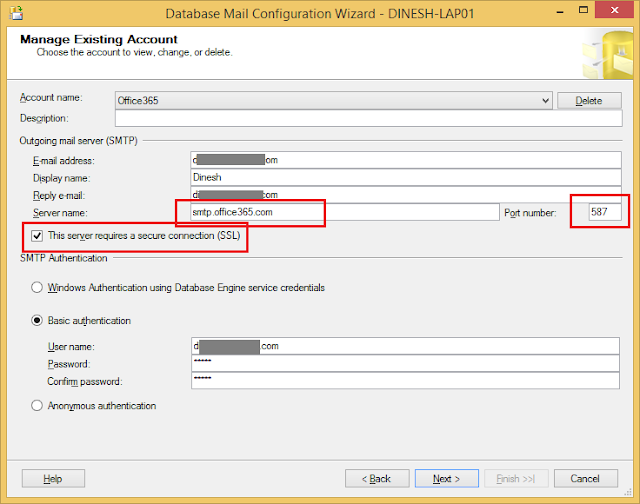This screenshot has height=504, width=640.
Task: Open Help for this wizard page
Action: tap(53, 479)
